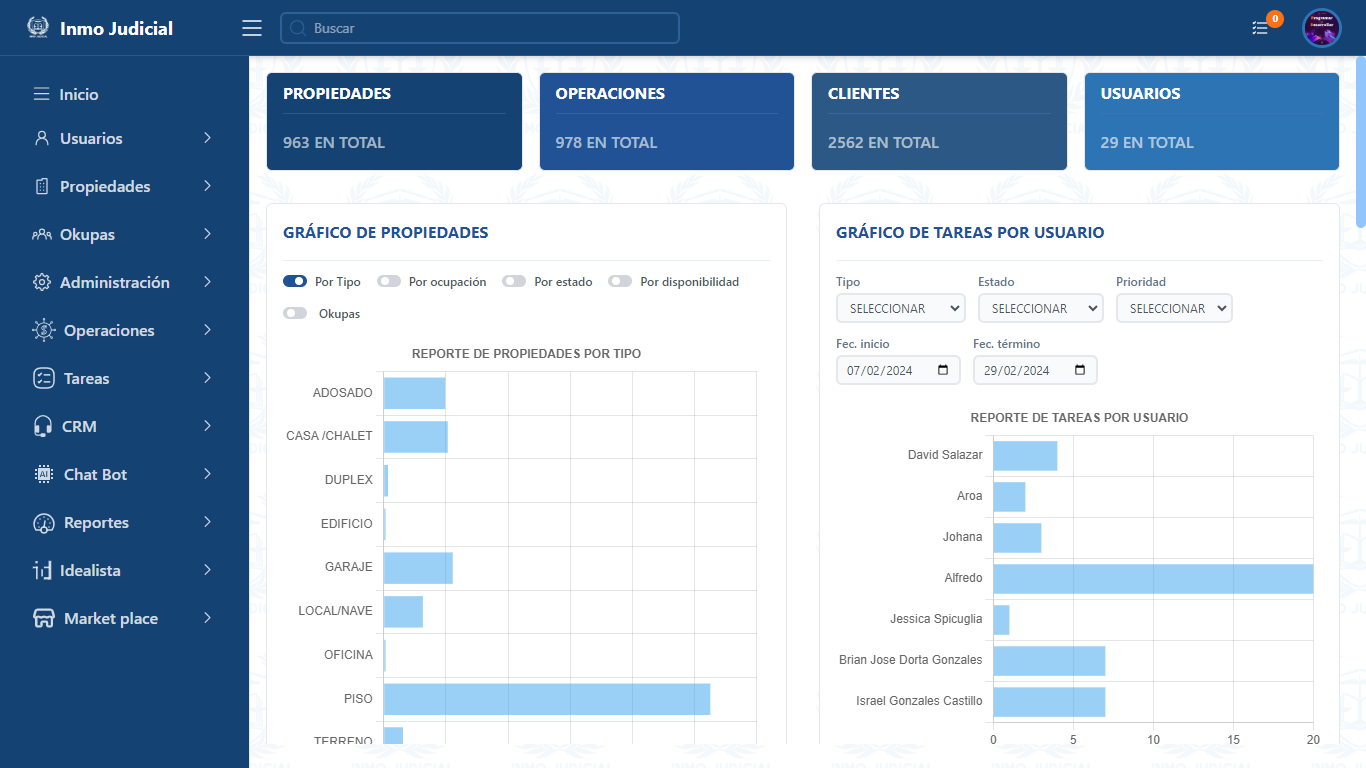The height and width of the screenshot is (768, 1366).
Task: Open the PROPIEDADES total card
Action: point(394,121)
